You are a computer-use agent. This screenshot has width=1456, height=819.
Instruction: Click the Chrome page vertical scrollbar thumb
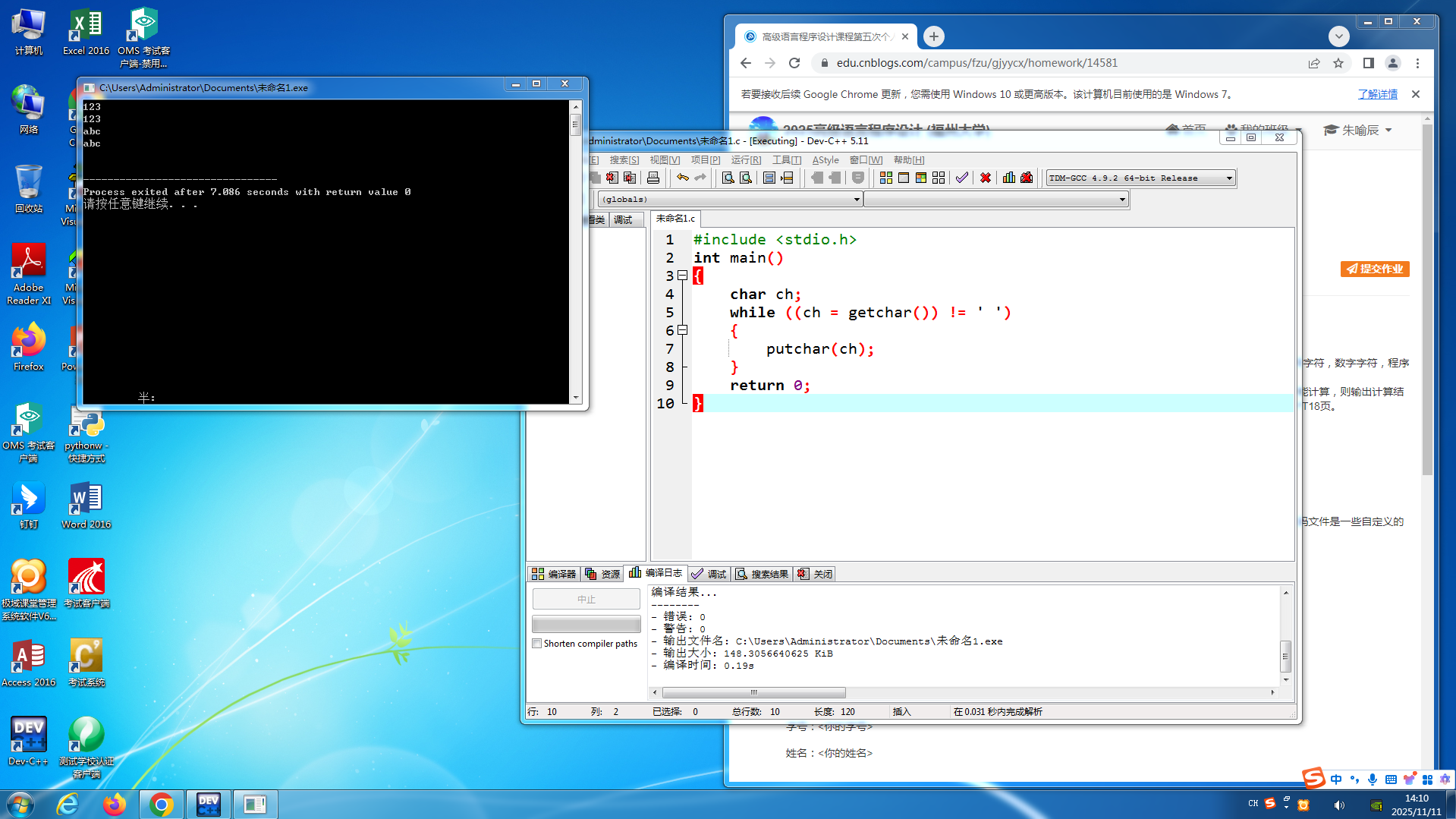1427,300
